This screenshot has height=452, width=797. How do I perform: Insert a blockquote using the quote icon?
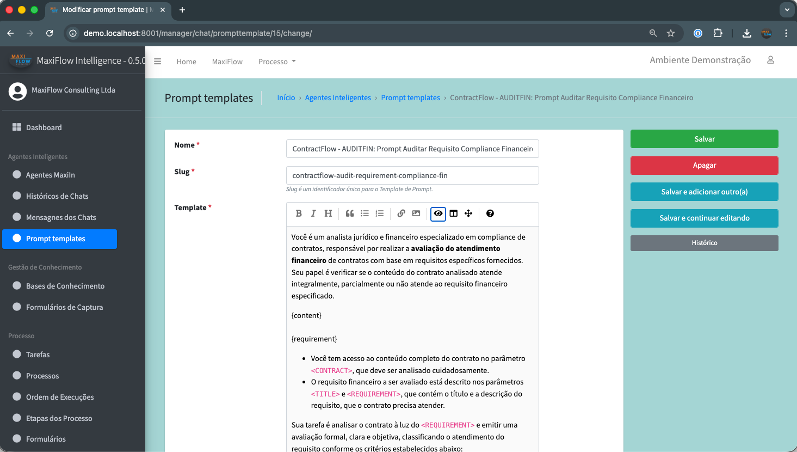pyautogui.click(x=350, y=214)
